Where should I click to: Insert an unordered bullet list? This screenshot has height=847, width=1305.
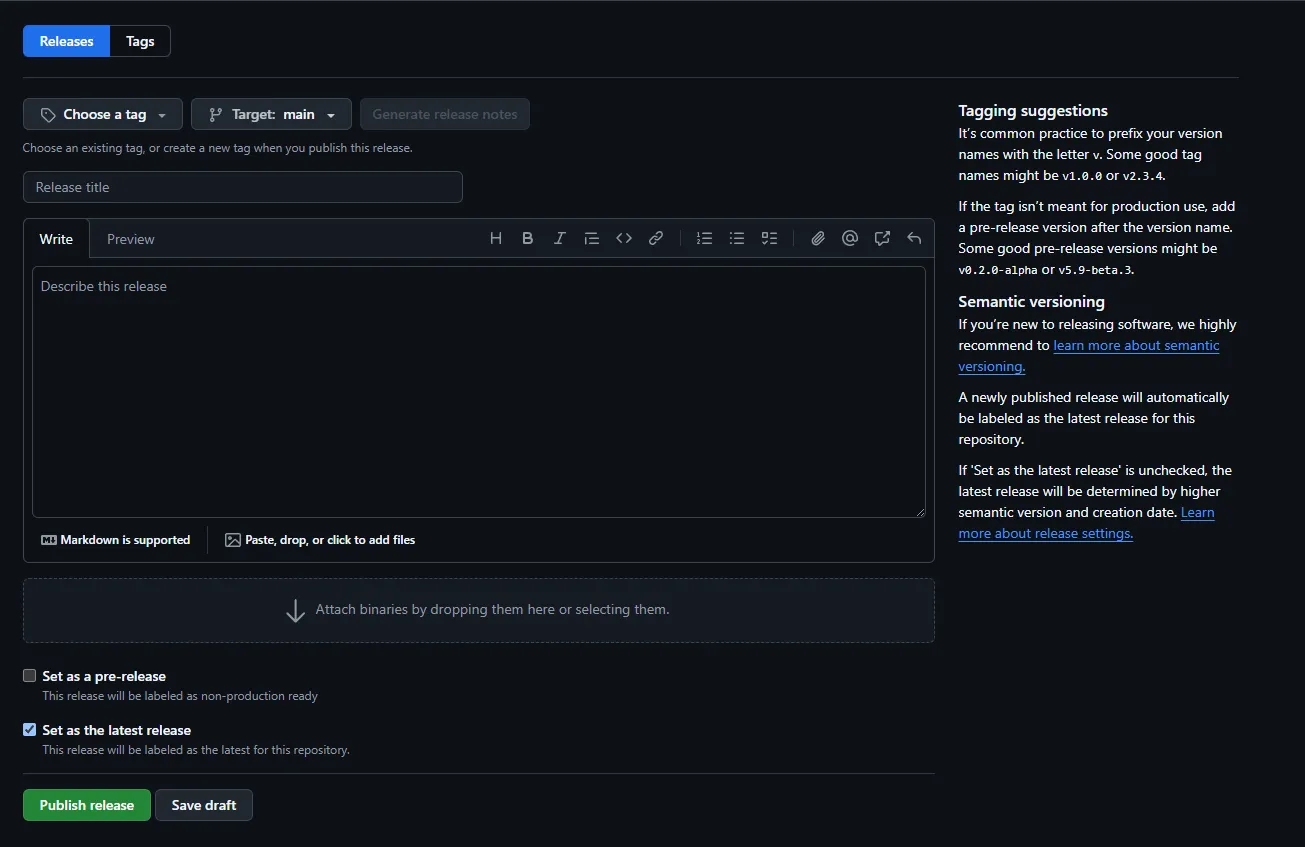point(737,238)
